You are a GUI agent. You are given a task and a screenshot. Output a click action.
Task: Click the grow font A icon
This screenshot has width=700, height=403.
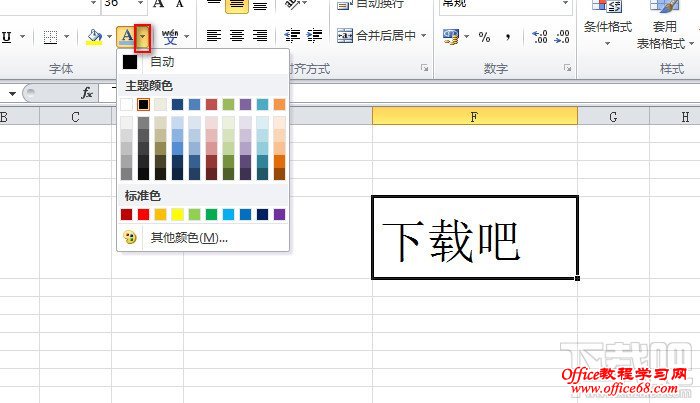158,4
